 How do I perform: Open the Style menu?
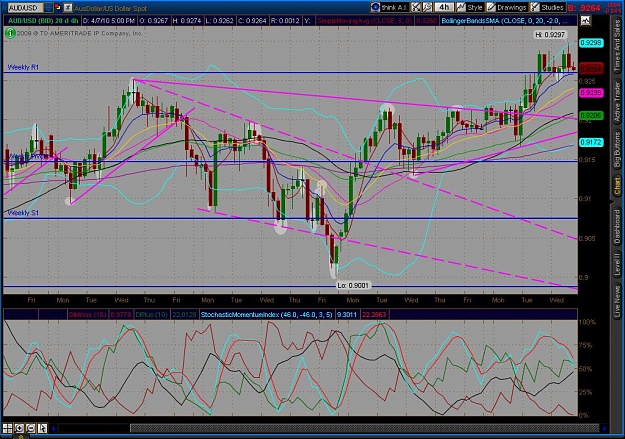[x=470, y=7]
